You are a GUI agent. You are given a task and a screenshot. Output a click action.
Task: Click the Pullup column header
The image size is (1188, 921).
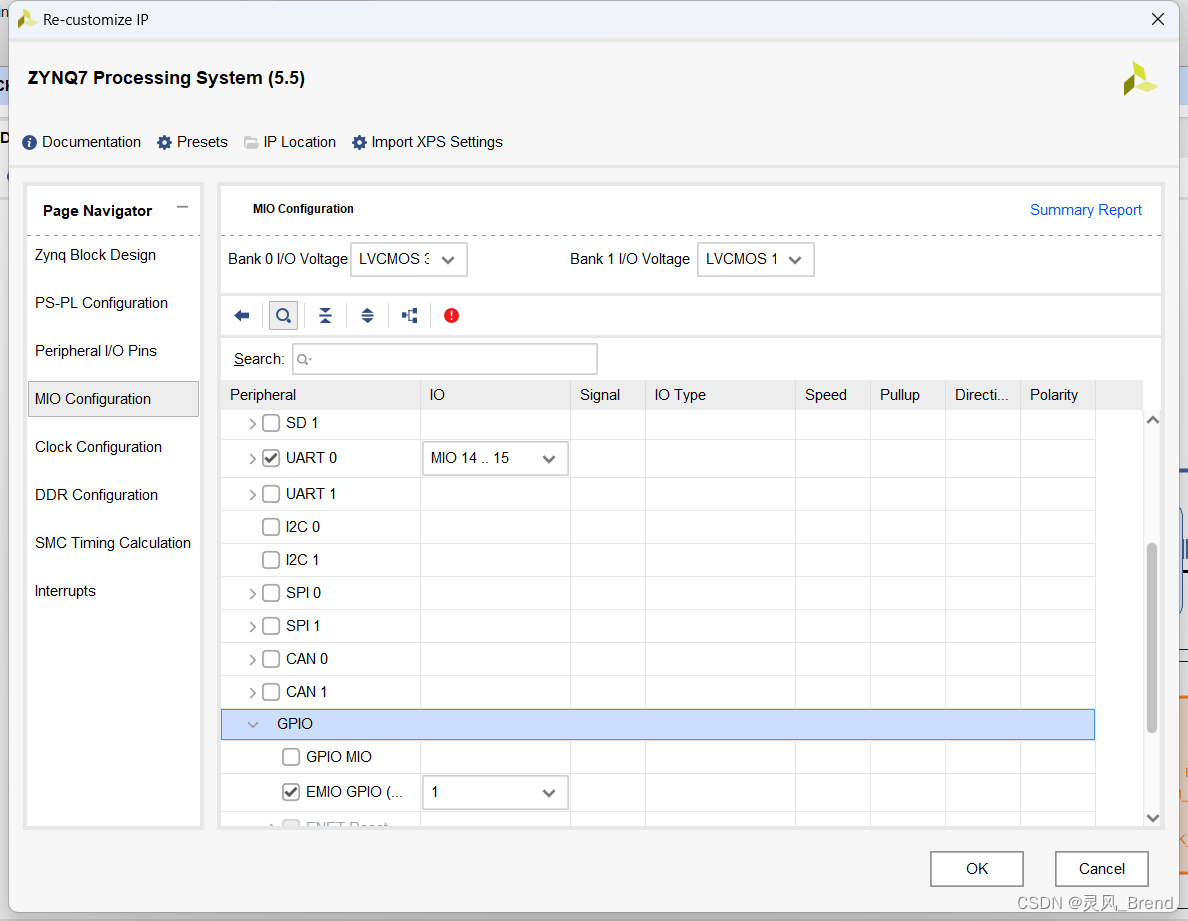[908, 395]
